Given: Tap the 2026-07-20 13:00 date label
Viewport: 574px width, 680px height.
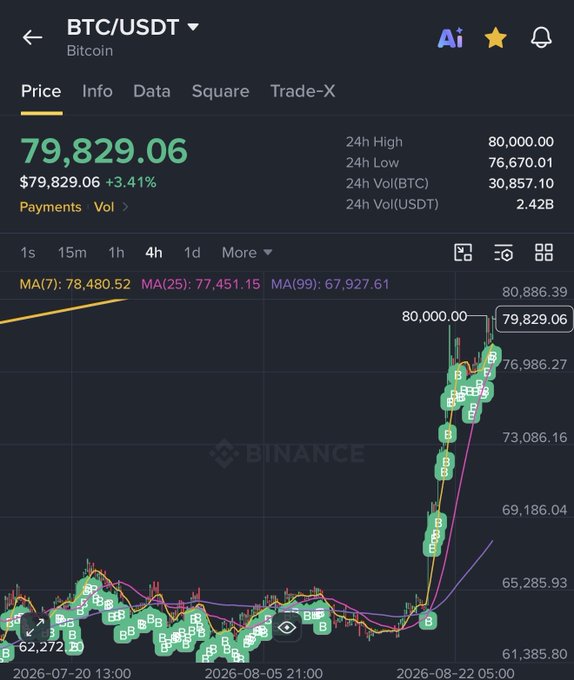Looking at the screenshot, I should coord(72,673).
